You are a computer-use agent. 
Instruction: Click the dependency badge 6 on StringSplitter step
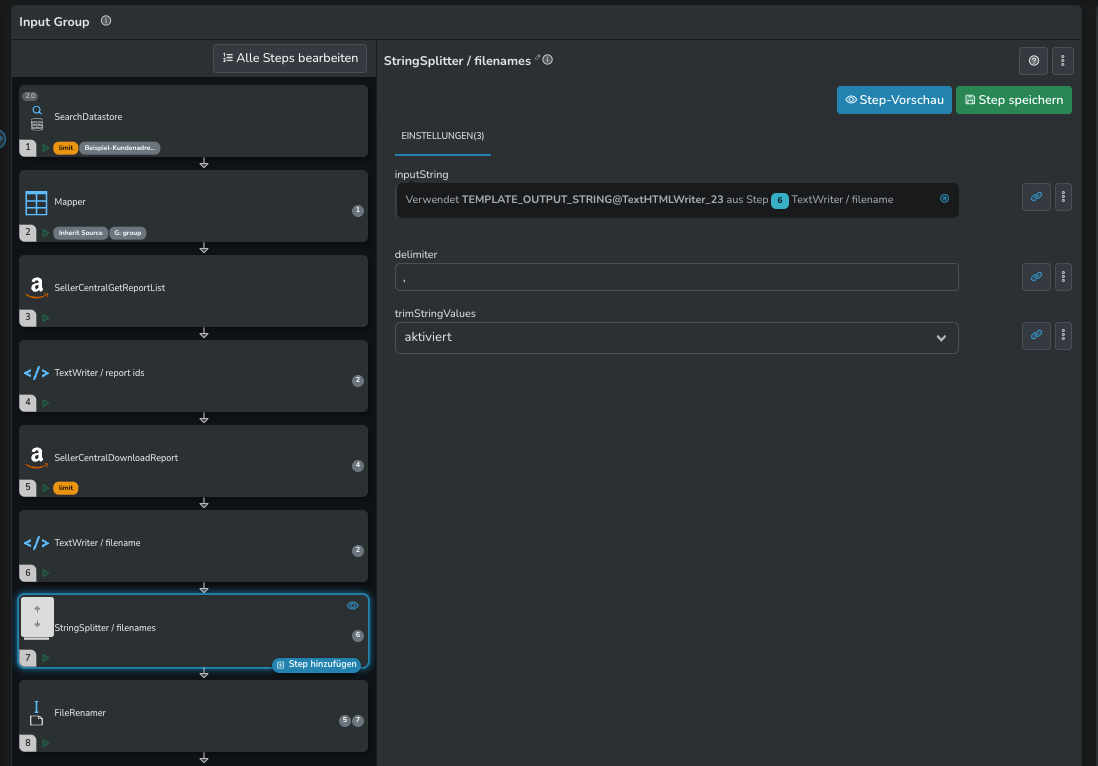pyautogui.click(x=358, y=635)
